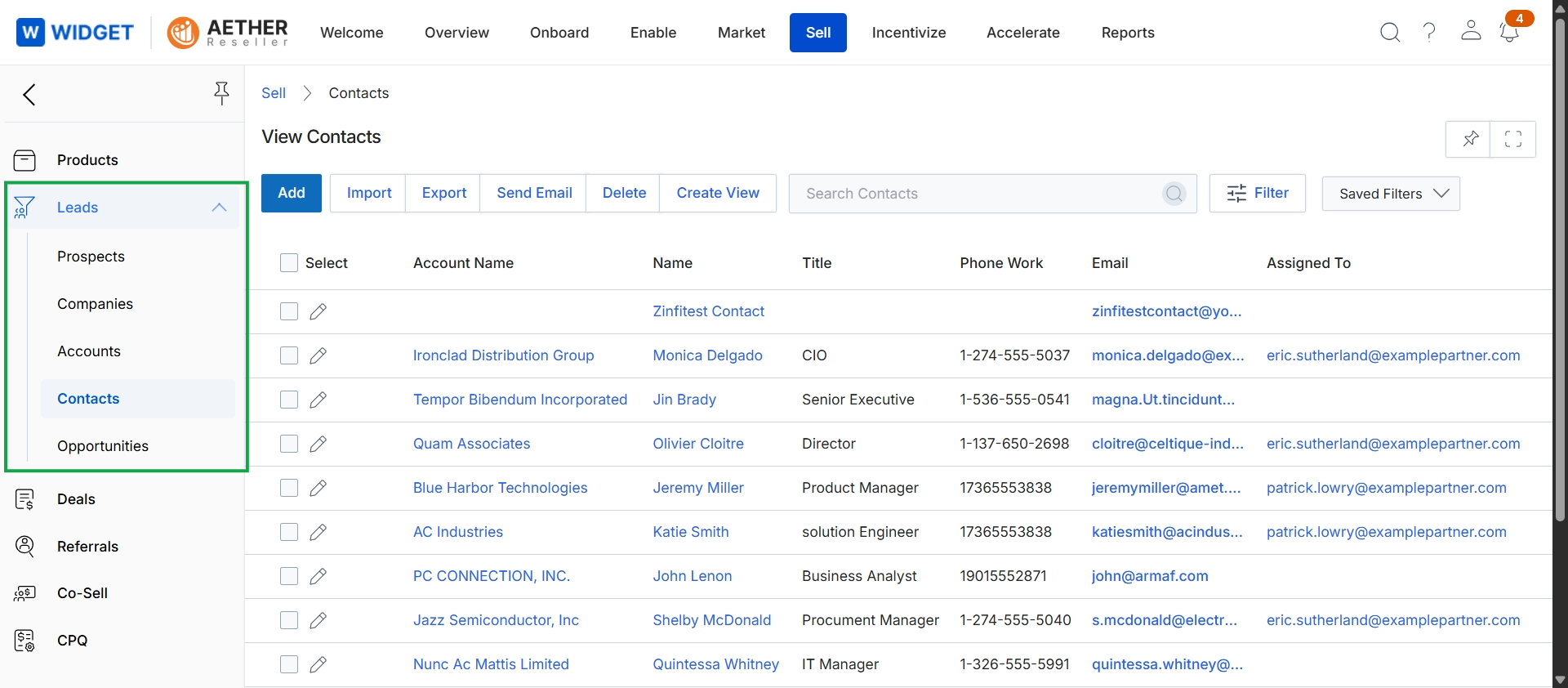Edit the Quintessa Whitney row pencil
Image resolution: width=1568 pixels, height=688 pixels.
(x=318, y=664)
